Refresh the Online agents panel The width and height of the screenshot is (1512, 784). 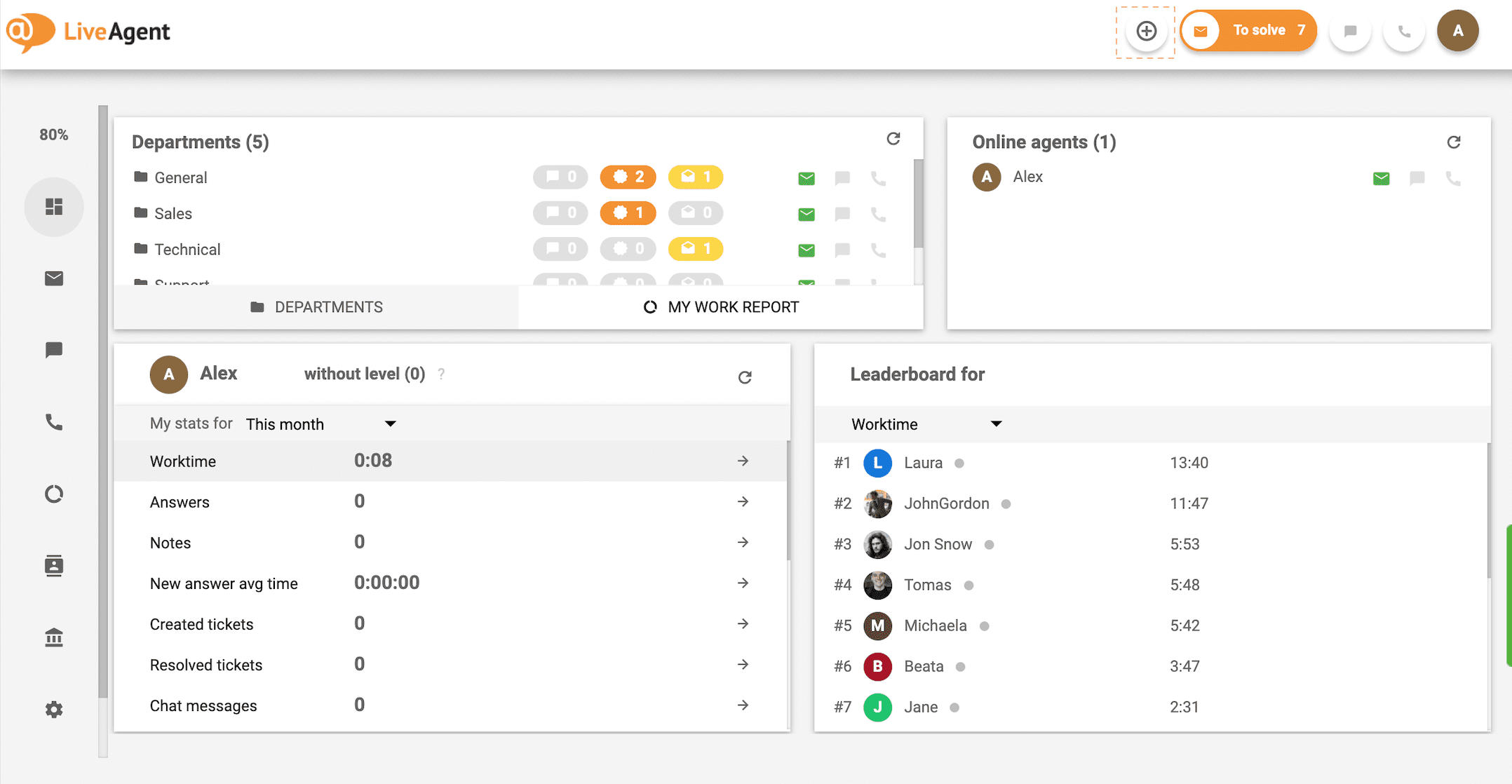pyautogui.click(x=1454, y=142)
